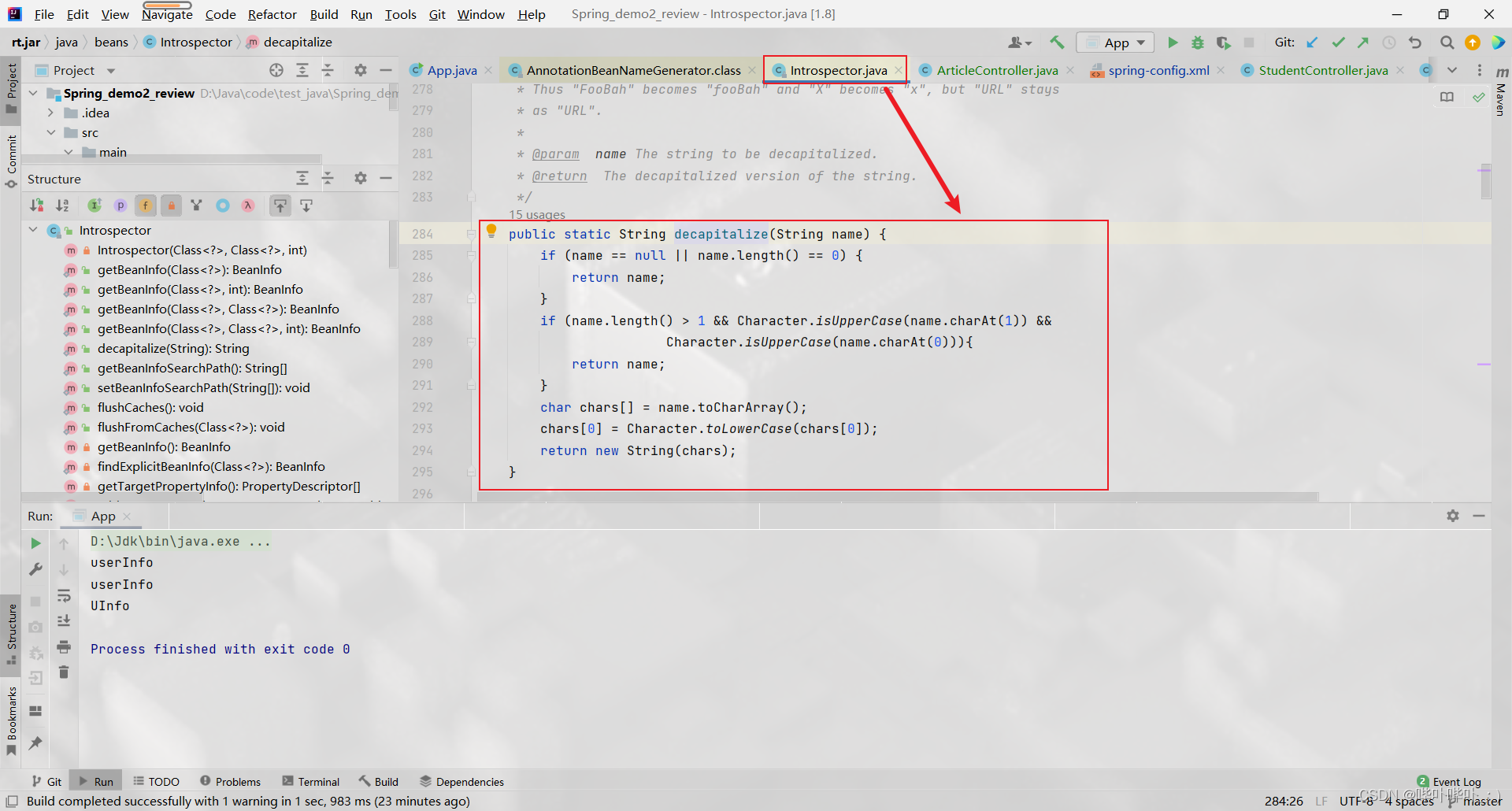1512x811 pixels.
Task: Click the editor vertical scrollbar thumb
Action: [x=1485, y=182]
